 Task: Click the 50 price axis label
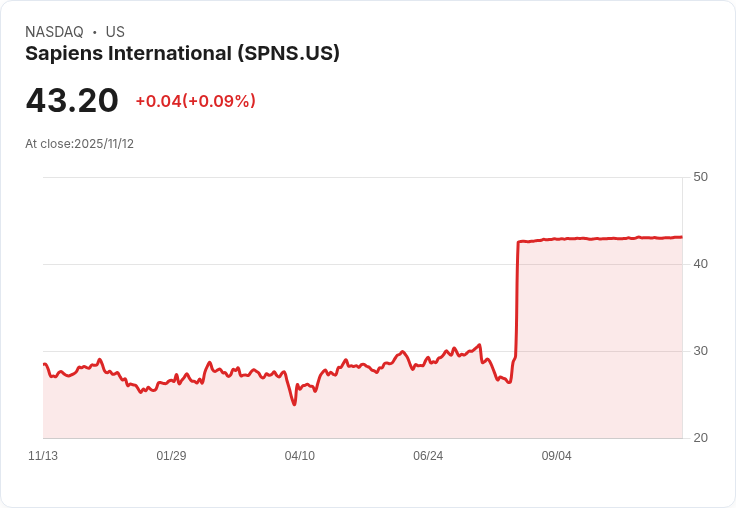pos(700,177)
